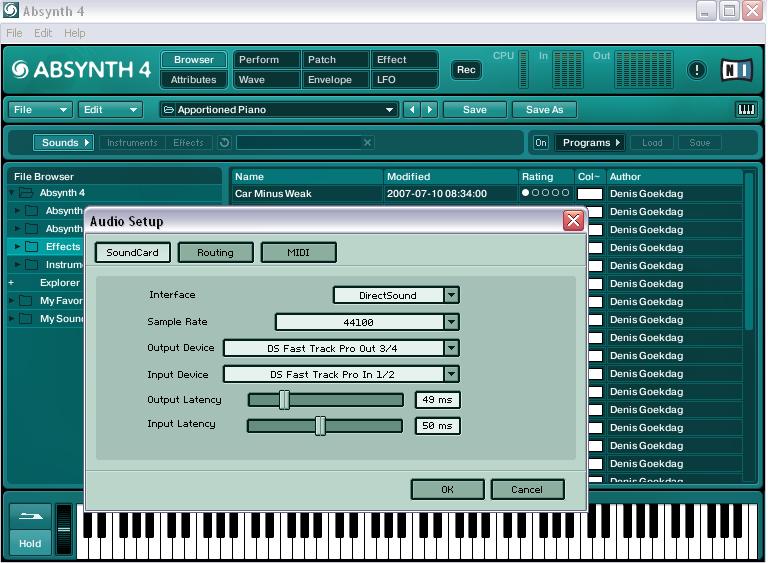
Task: Click the pitch wheel beside Hold
Action: 64,529
